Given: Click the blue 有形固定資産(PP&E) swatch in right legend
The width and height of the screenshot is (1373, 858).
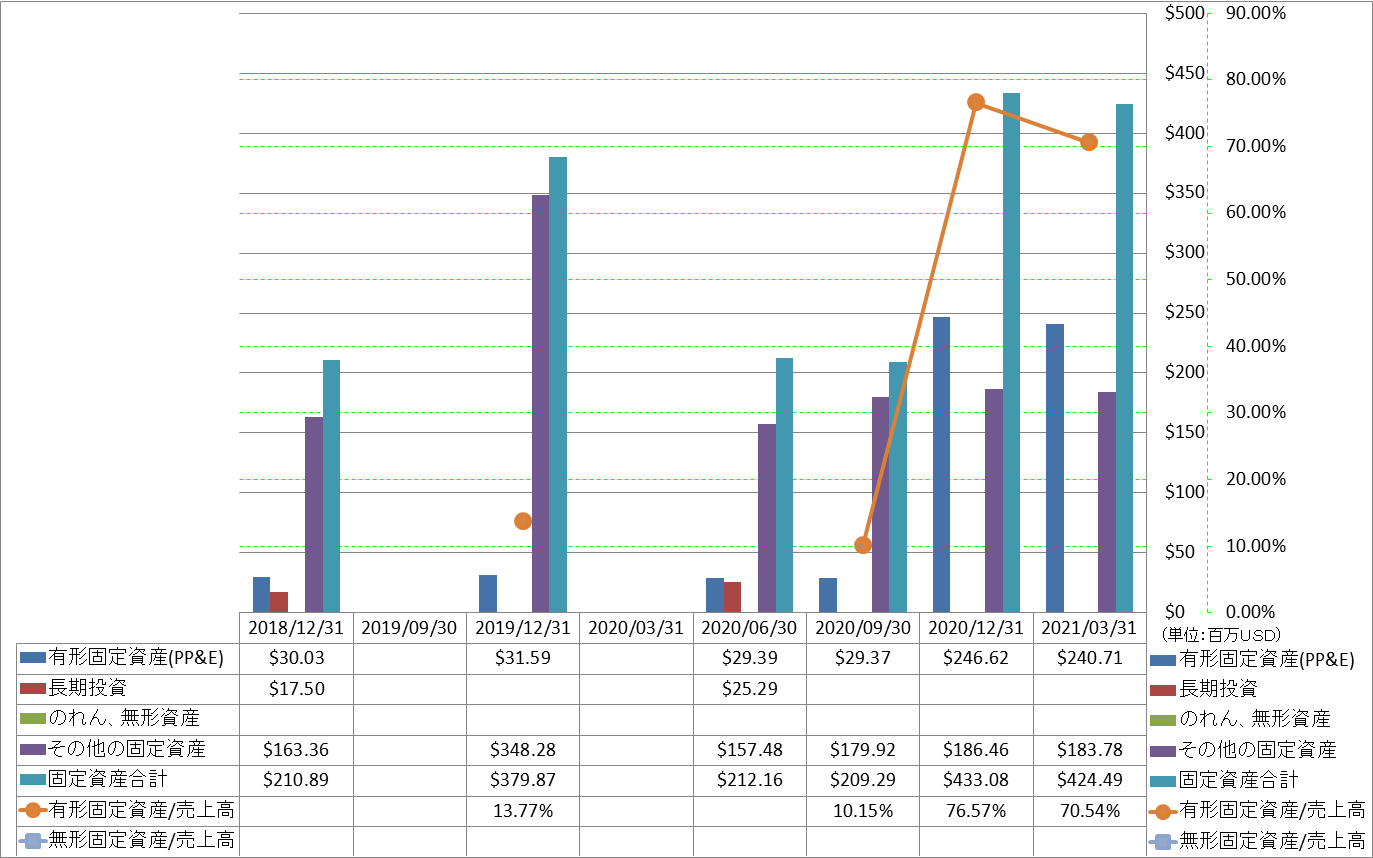Looking at the screenshot, I should 1162,659.
